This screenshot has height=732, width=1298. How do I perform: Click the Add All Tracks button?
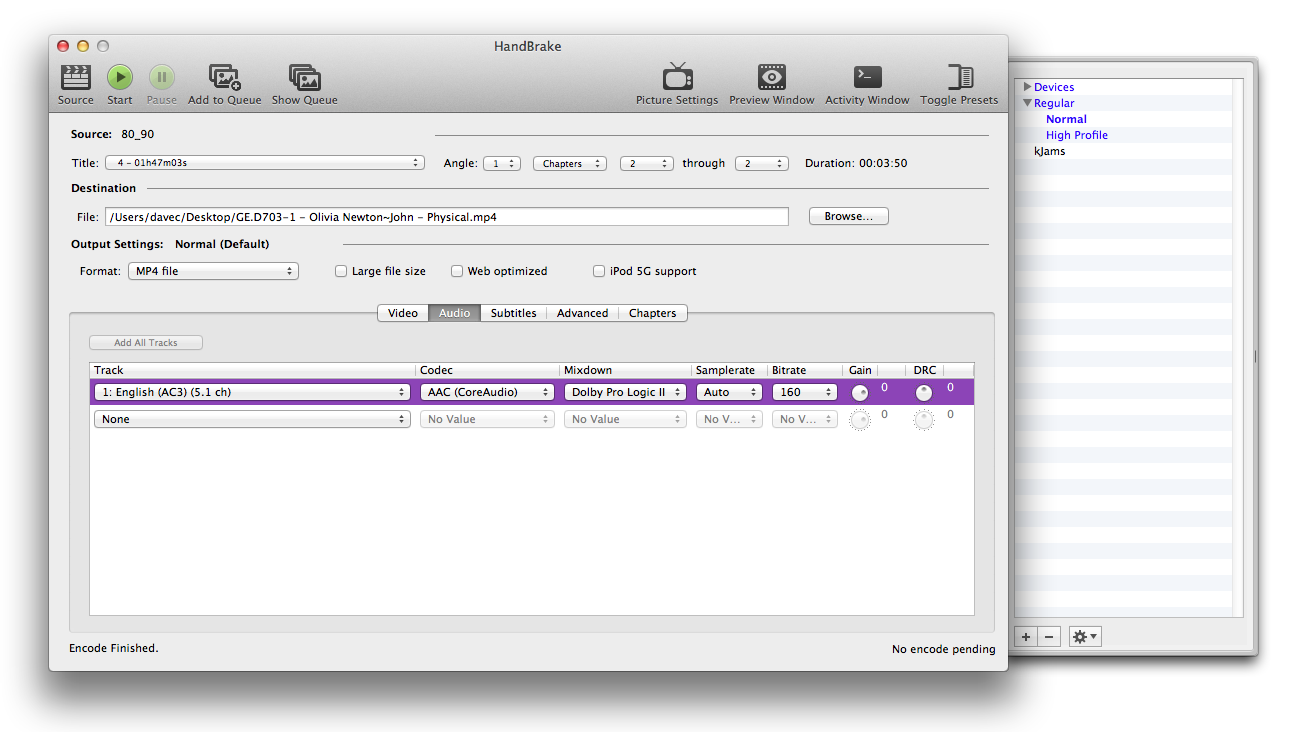click(146, 343)
